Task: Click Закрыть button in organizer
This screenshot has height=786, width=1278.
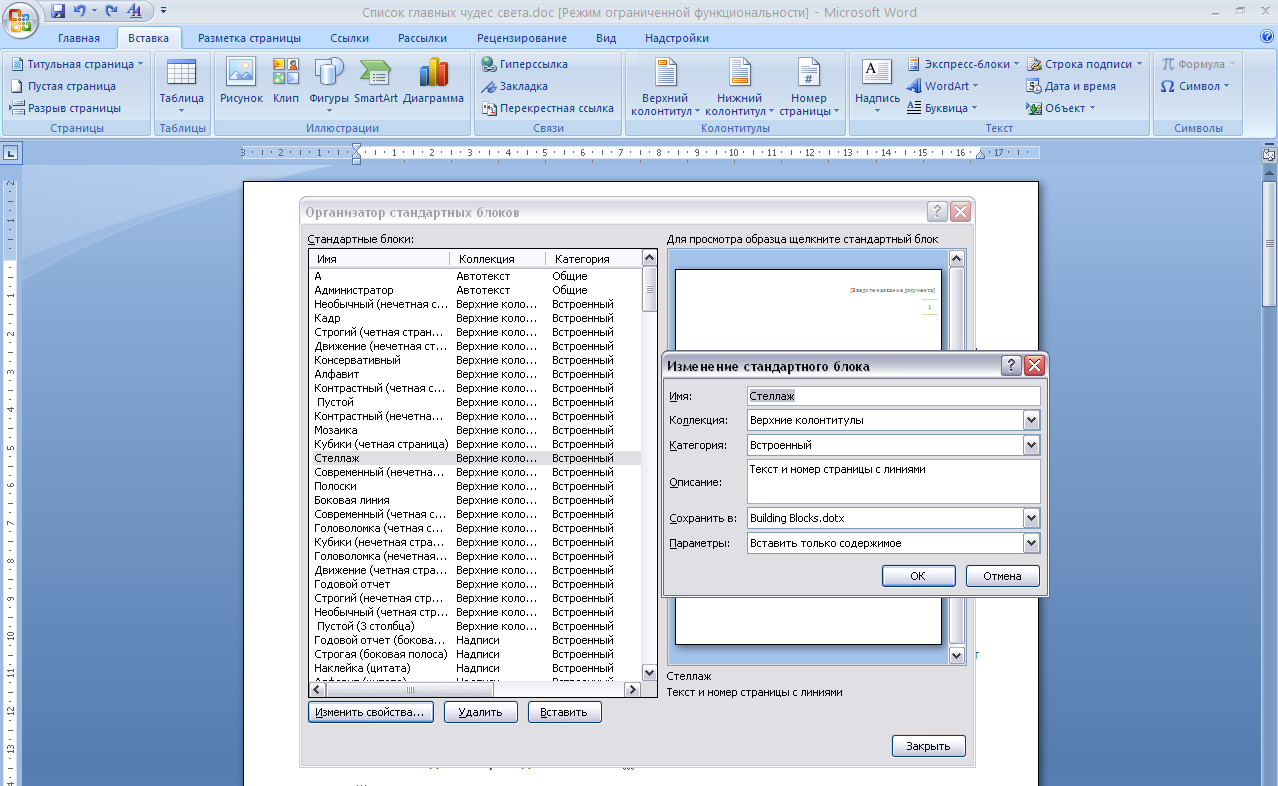Action: click(929, 746)
